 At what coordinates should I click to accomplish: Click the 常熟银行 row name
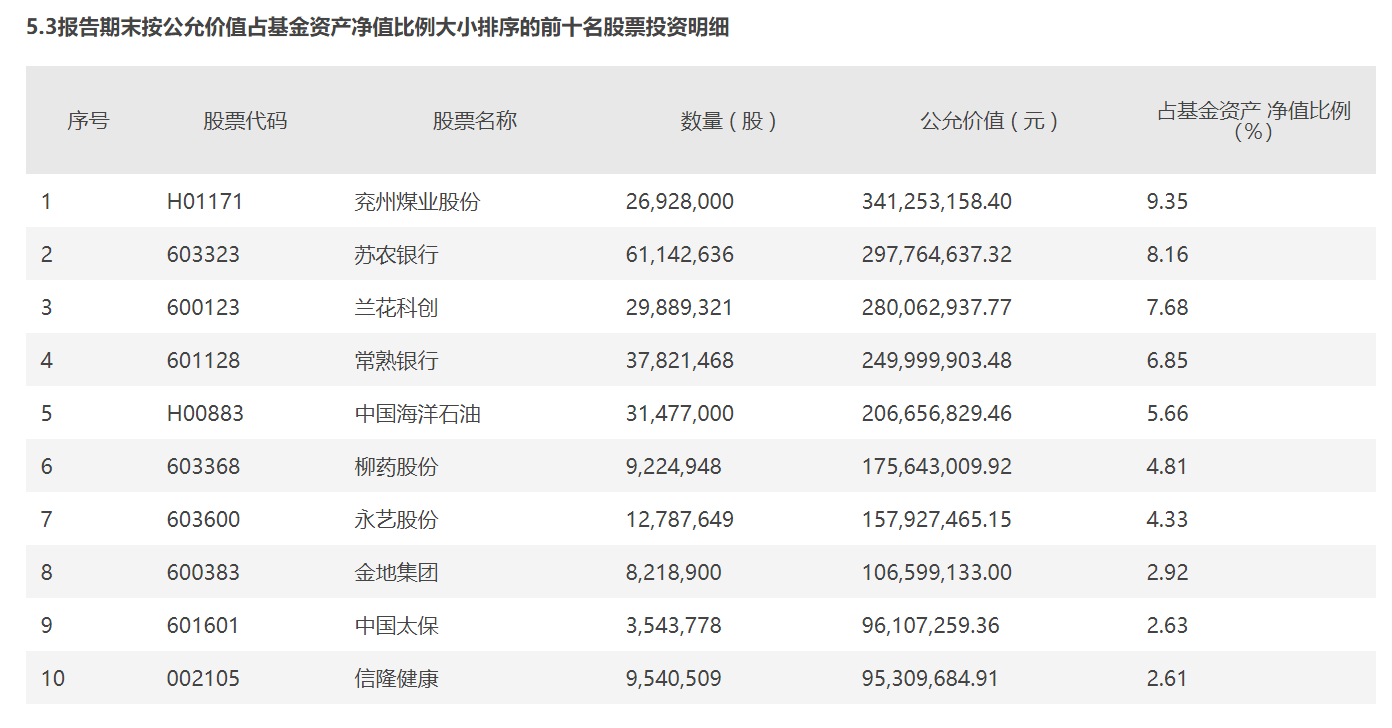tap(397, 361)
